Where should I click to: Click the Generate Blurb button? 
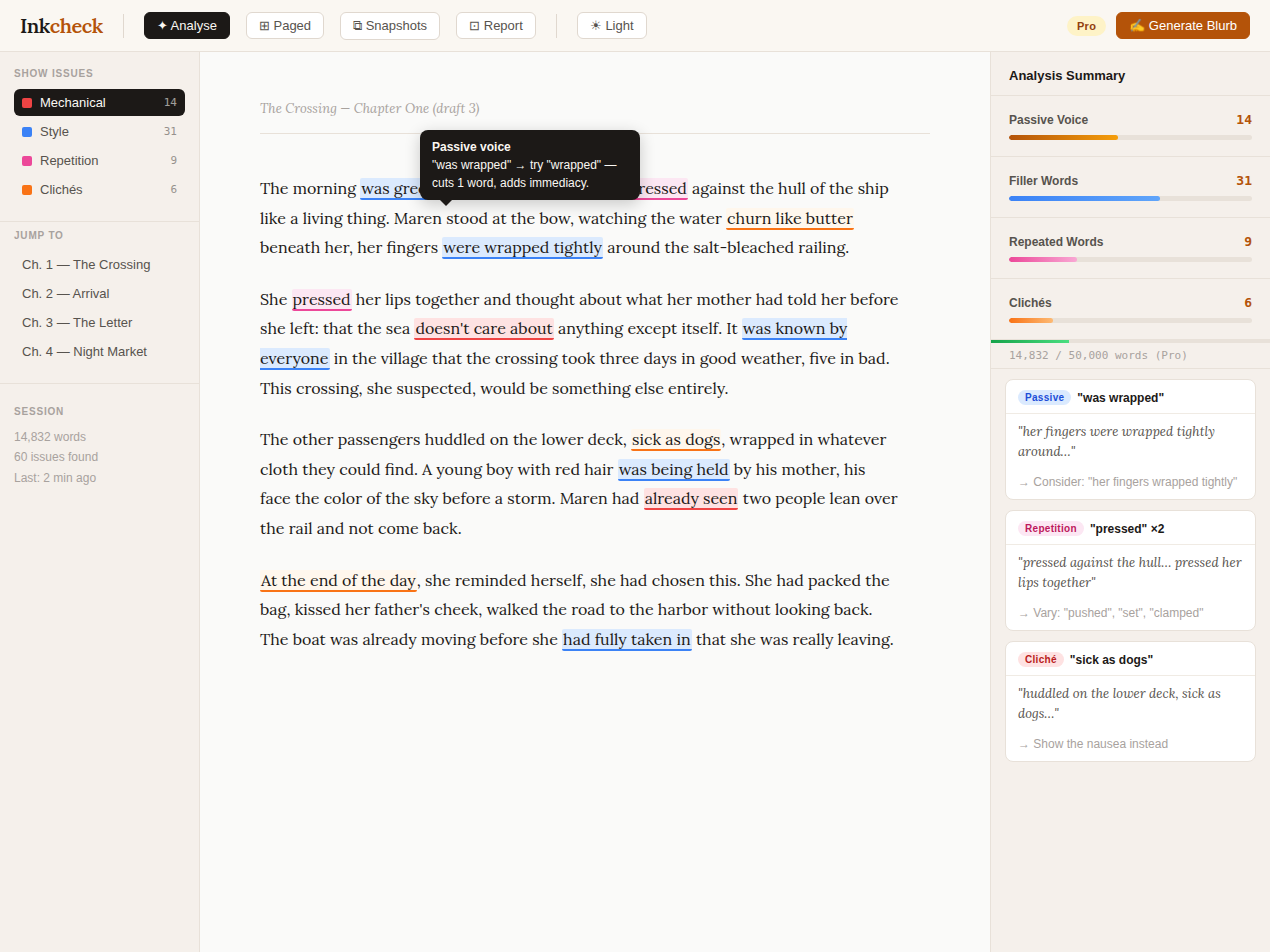pyautogui.click(x=1182, y=25)
